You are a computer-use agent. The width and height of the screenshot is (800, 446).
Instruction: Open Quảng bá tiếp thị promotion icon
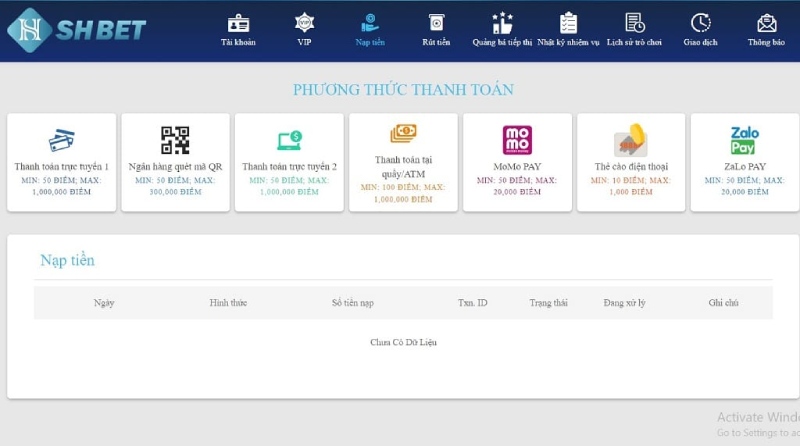(x=502, y=23)
